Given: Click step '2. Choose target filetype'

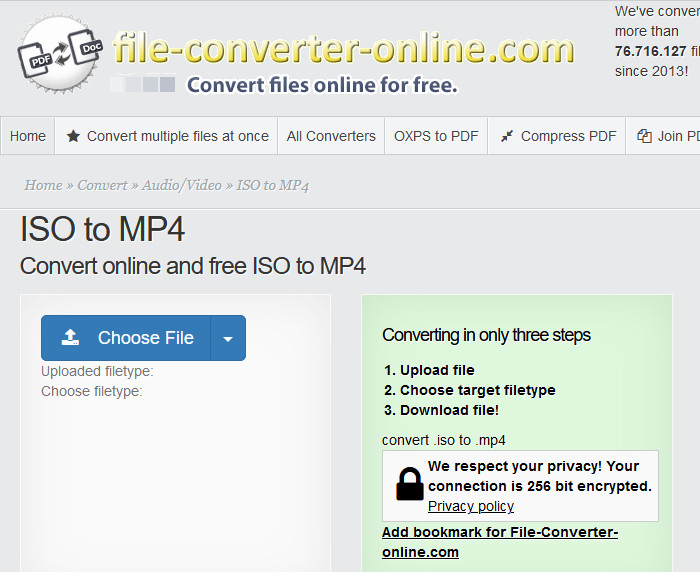Looking at the screenshot, I should click(x=470, y=390).
